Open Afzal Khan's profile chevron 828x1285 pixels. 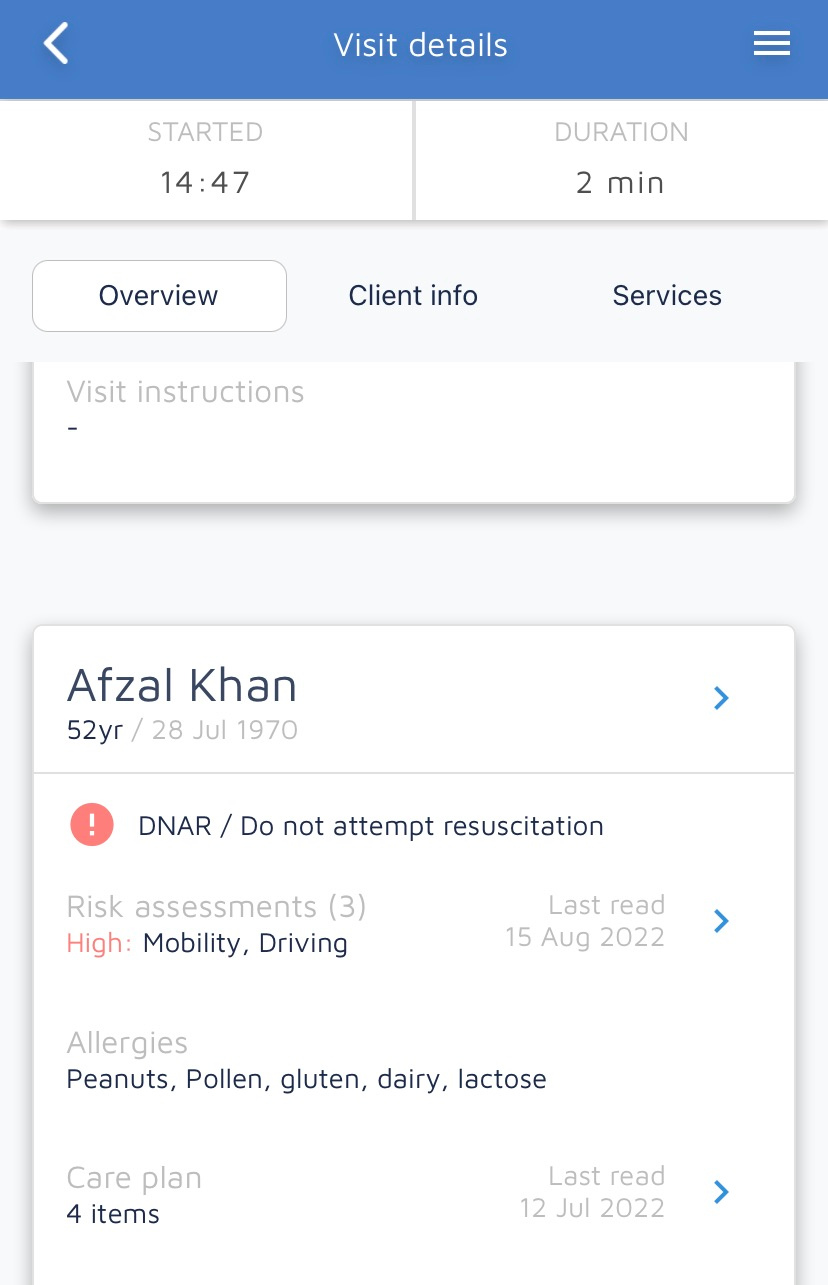tap(721, 698)
